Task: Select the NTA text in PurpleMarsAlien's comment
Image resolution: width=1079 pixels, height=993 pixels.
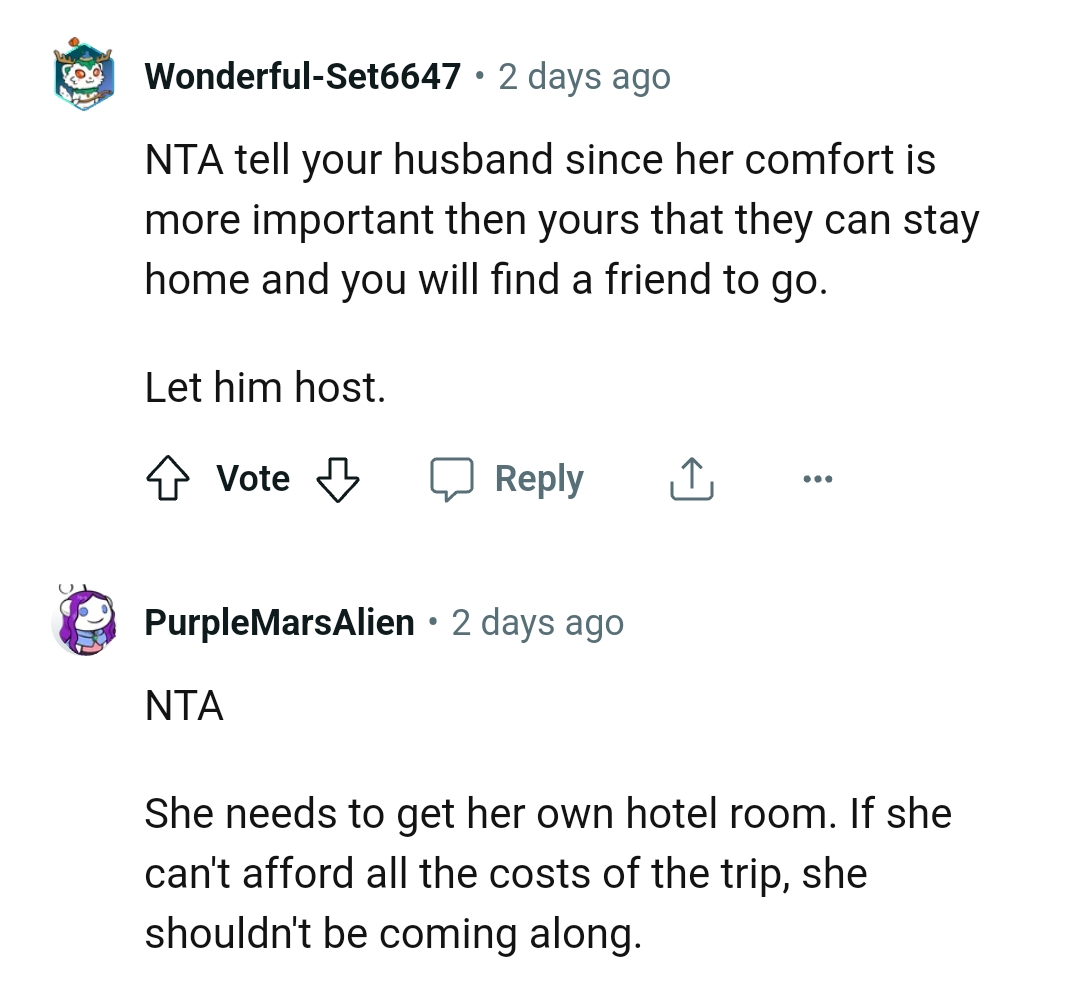Action: coord(183,706)
